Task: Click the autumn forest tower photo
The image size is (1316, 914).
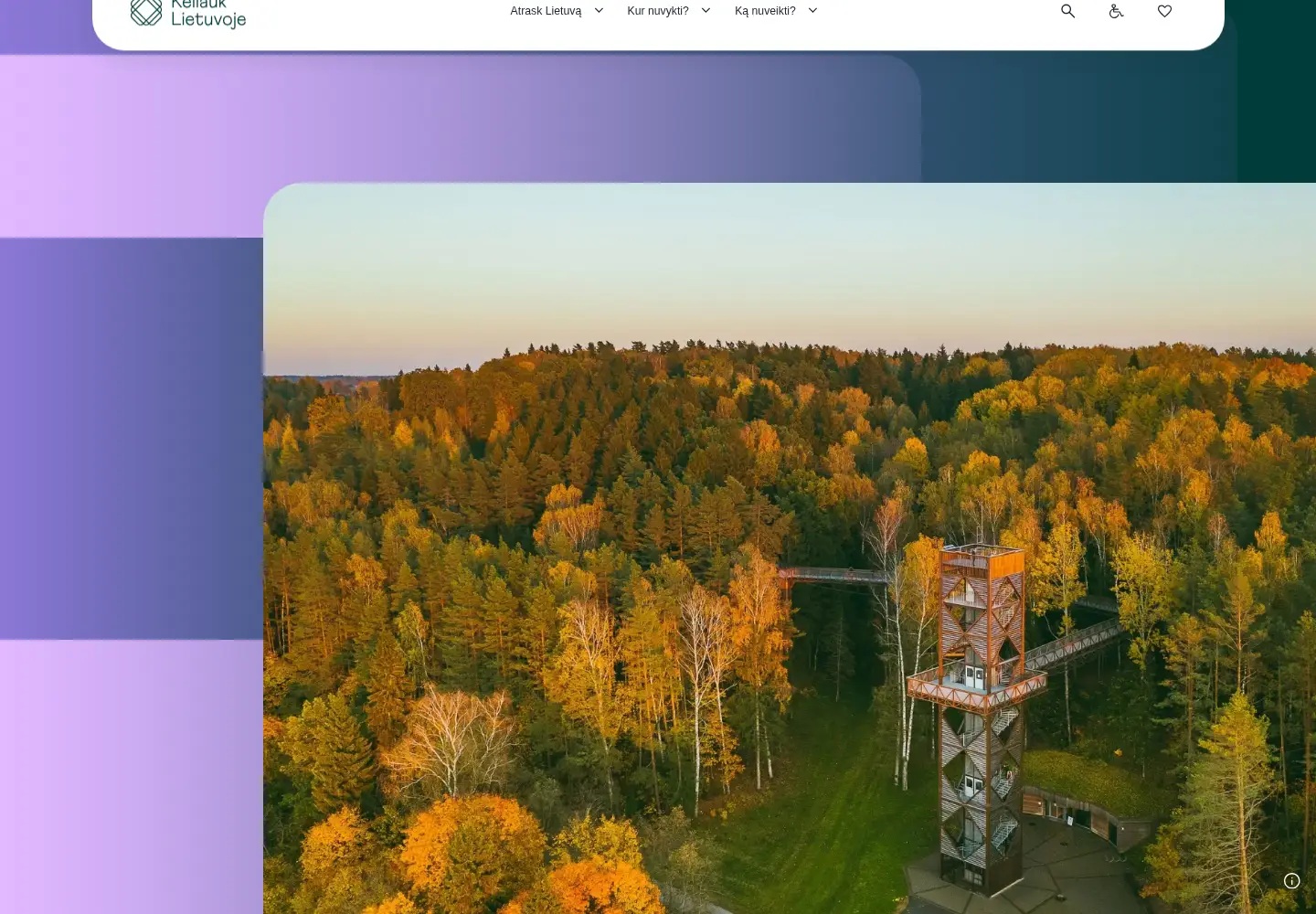Action: click(790, 548)
